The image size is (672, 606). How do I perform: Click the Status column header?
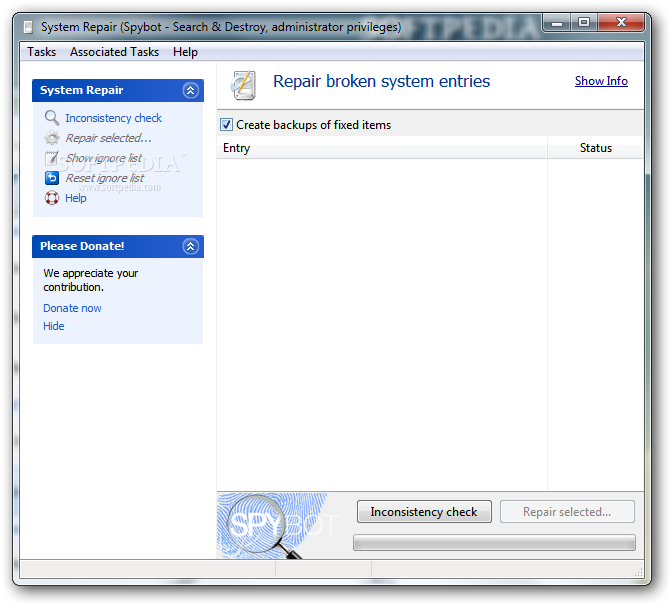pyautogui.click(x=596, y=148)
